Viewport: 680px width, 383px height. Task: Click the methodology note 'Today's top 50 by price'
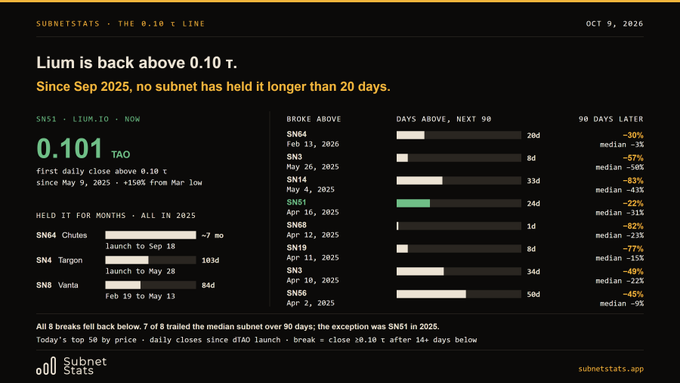coord(256,340)
